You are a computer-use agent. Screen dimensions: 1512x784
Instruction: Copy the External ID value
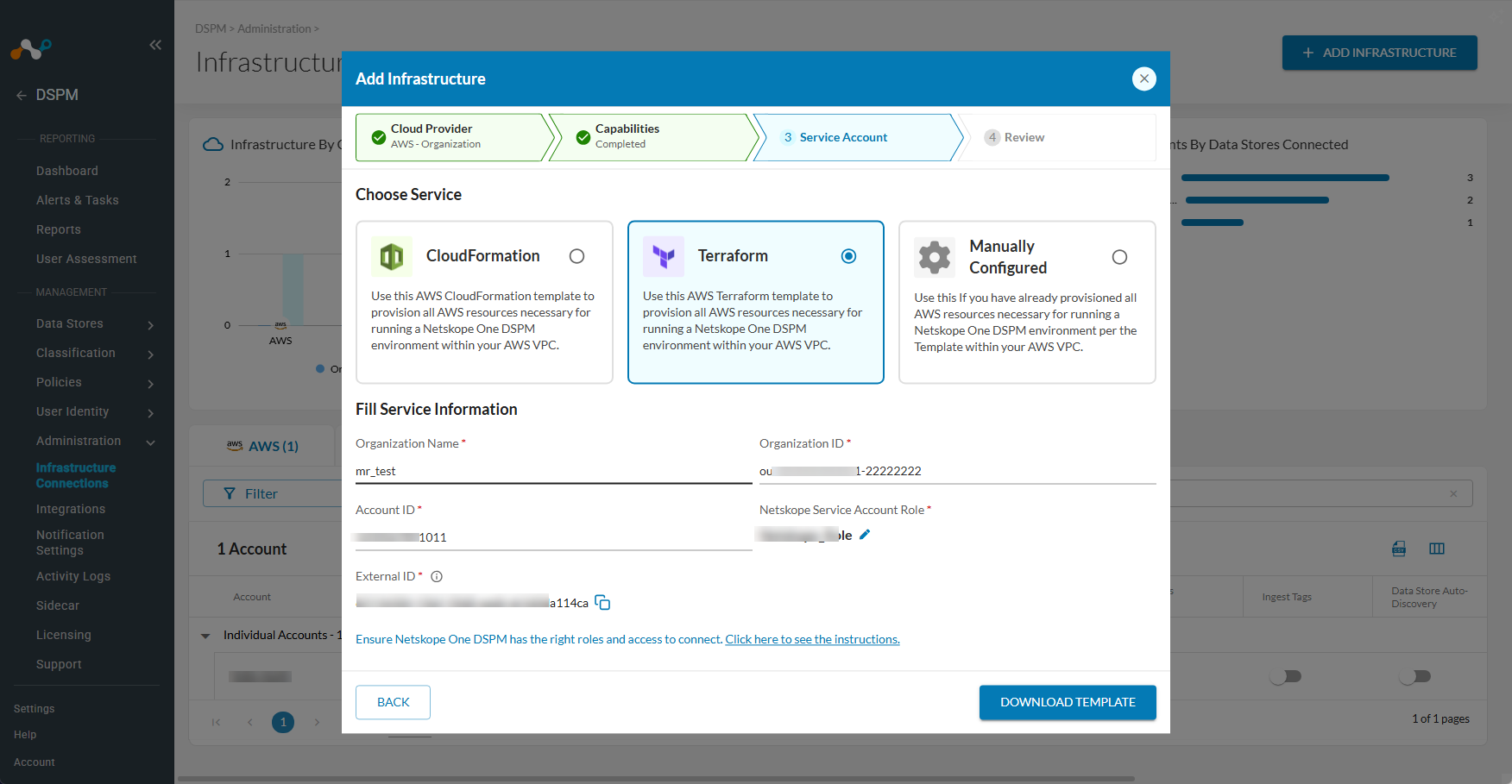click(602, 602)
